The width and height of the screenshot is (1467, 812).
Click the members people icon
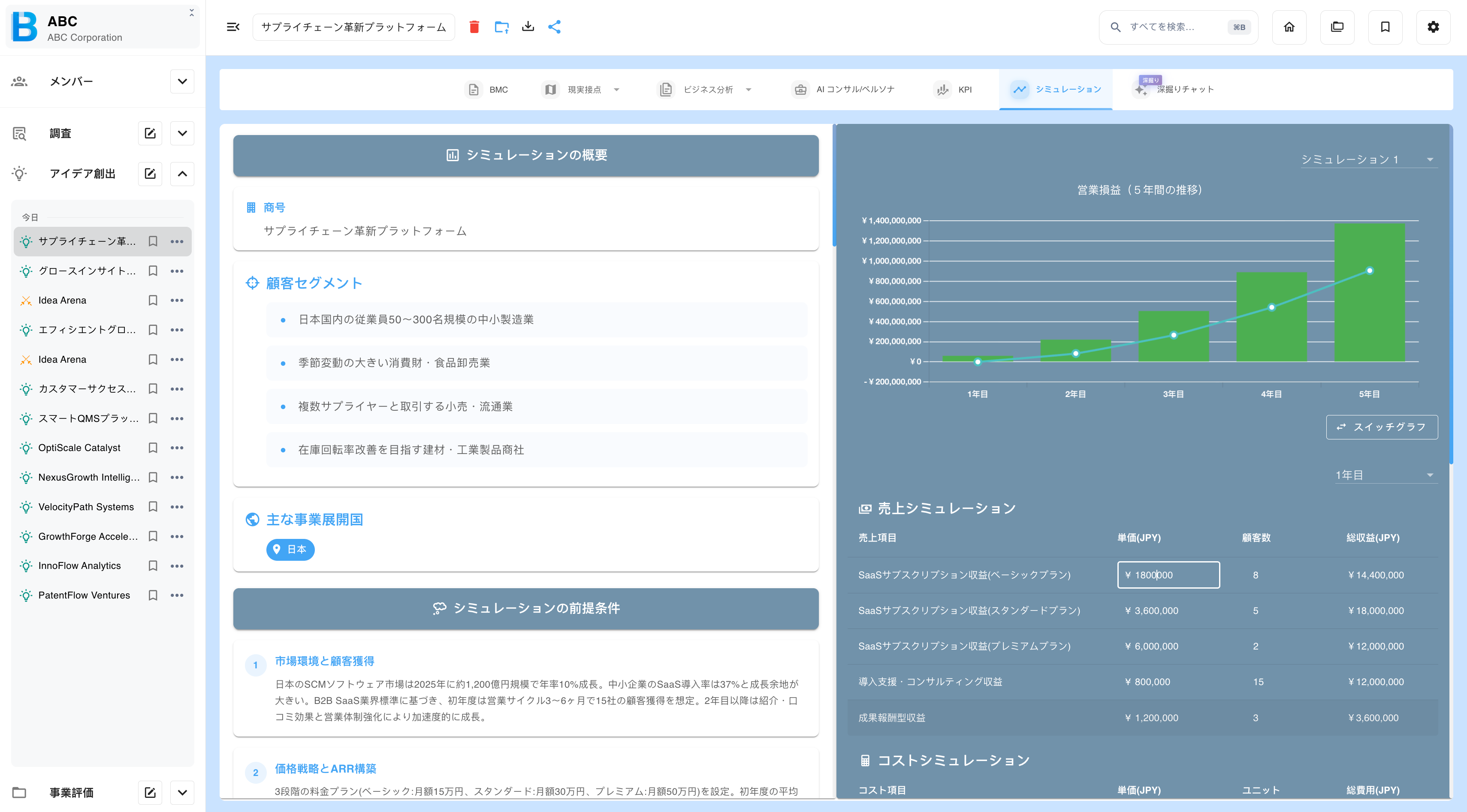click(x=19, y=81)
